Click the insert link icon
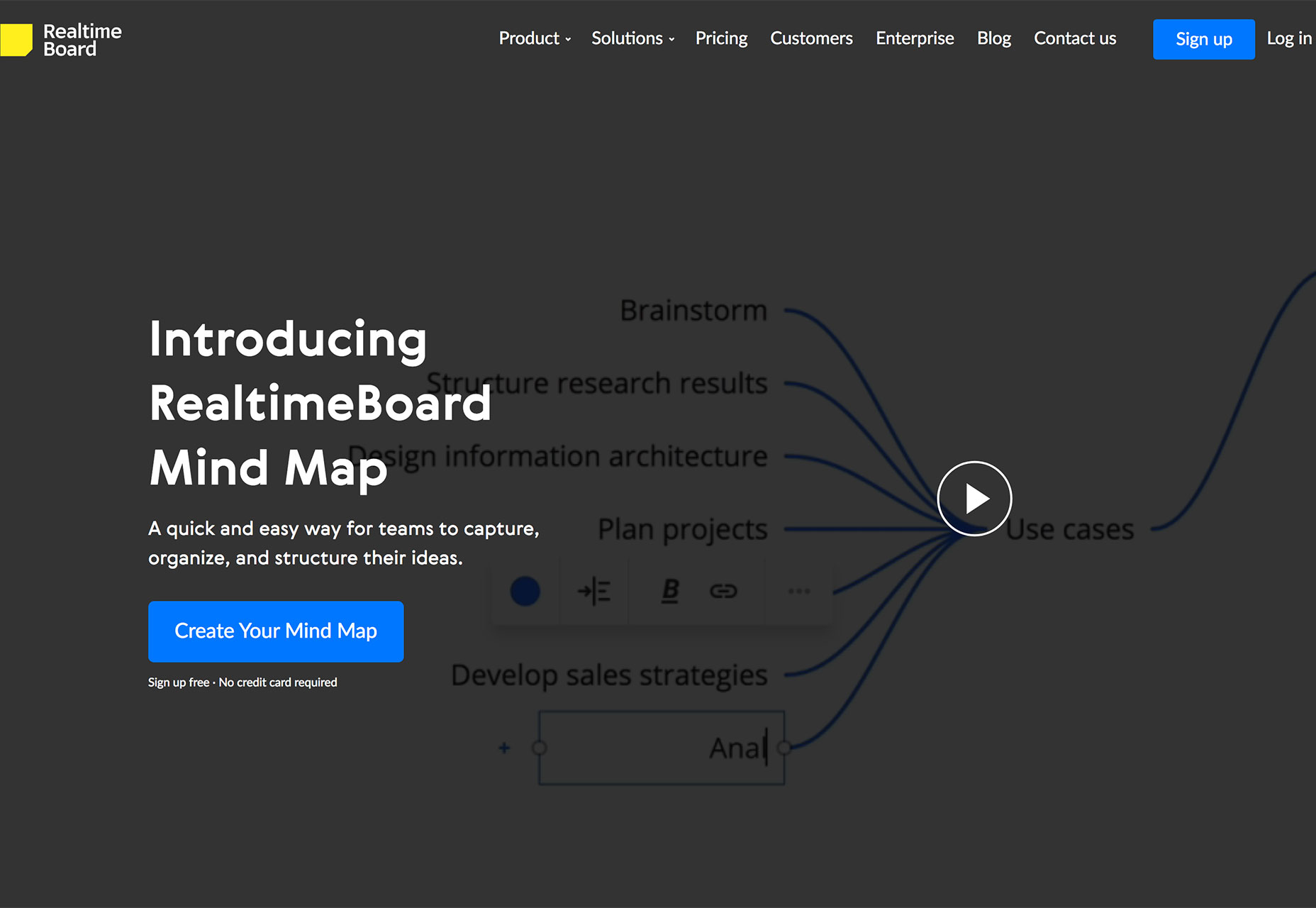1316x908 pixels. click(723, 591)
